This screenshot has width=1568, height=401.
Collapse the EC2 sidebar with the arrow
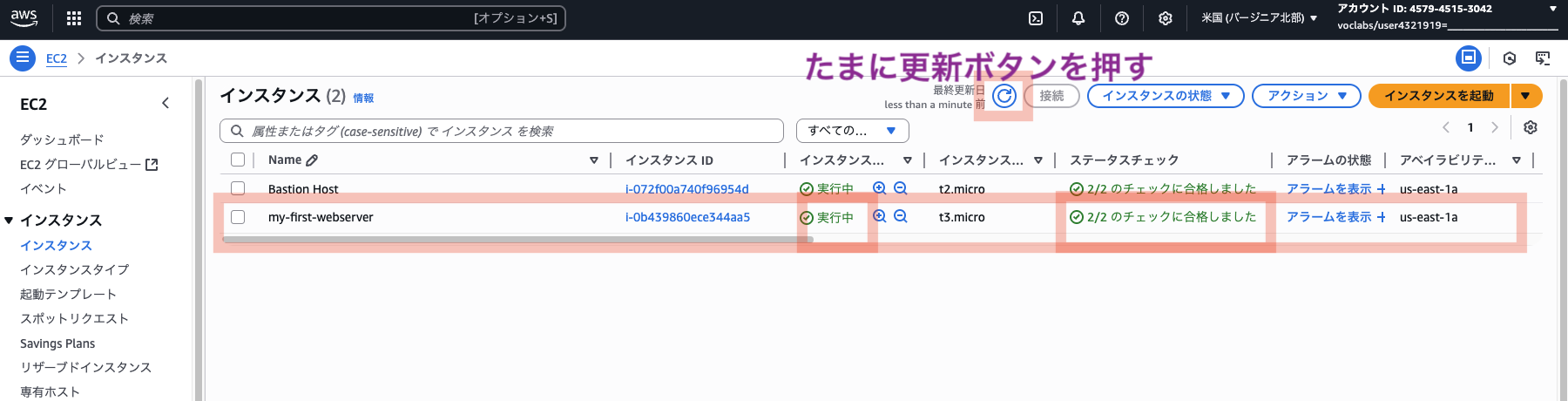click(x=166, y=104)
